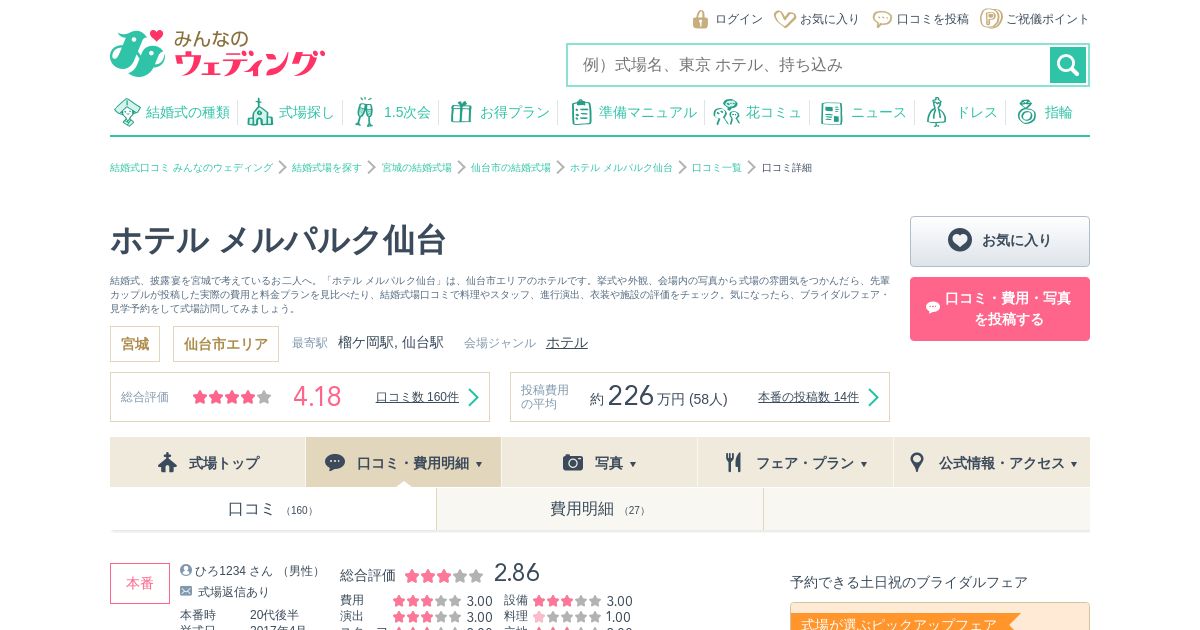Click ホテル メルパルク仙台 breadcrumb link

click(x=621, y=168)
